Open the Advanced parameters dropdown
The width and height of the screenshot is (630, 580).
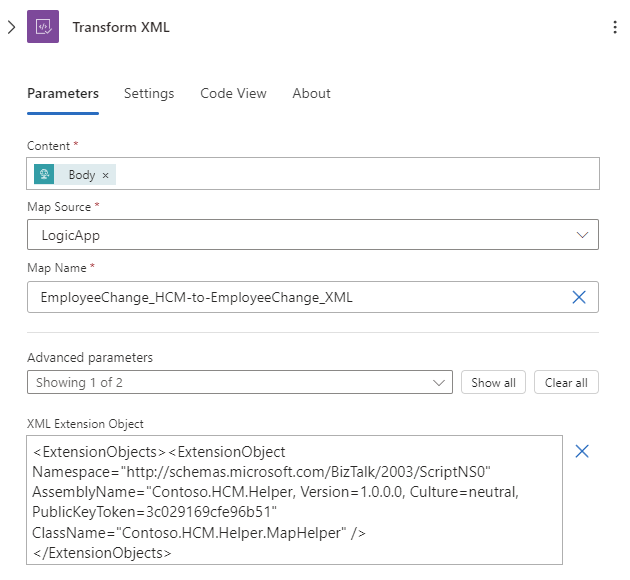point(239,382)
